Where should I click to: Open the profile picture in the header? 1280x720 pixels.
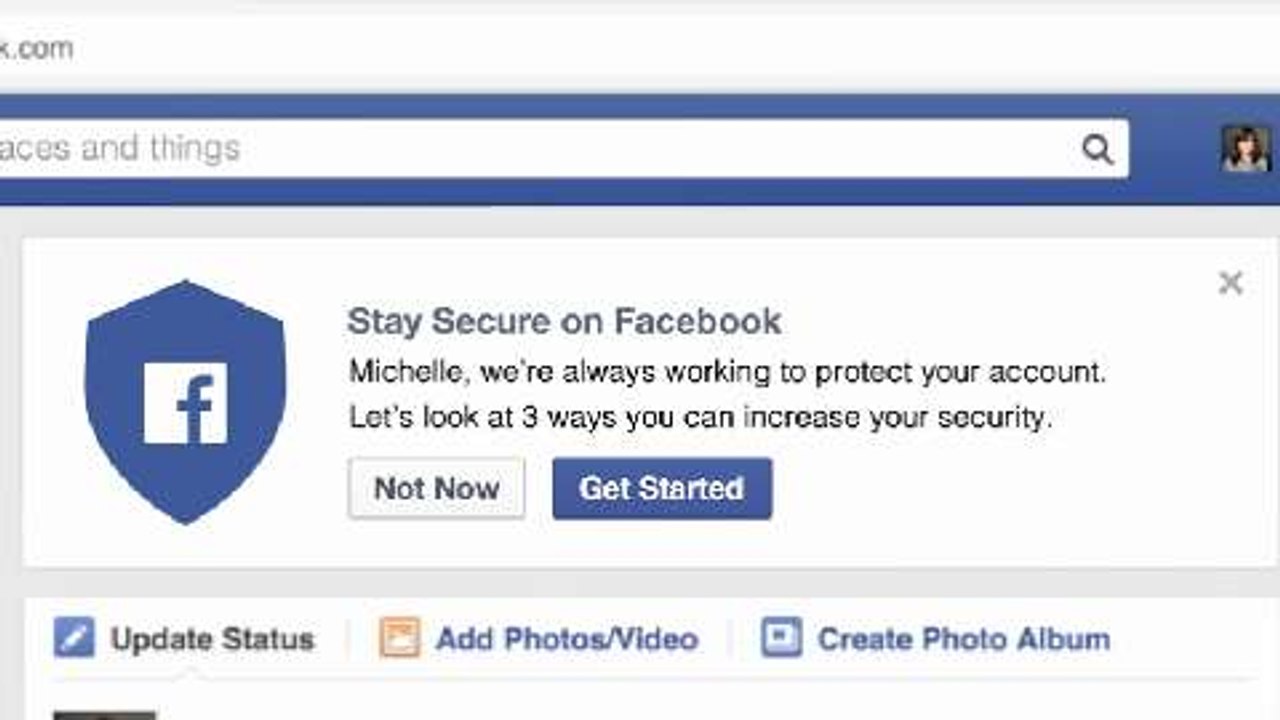coord(1245,149)
